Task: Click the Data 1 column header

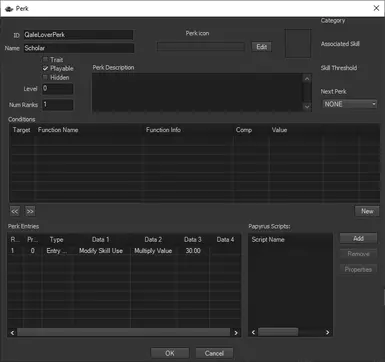Action: point(101,239)
